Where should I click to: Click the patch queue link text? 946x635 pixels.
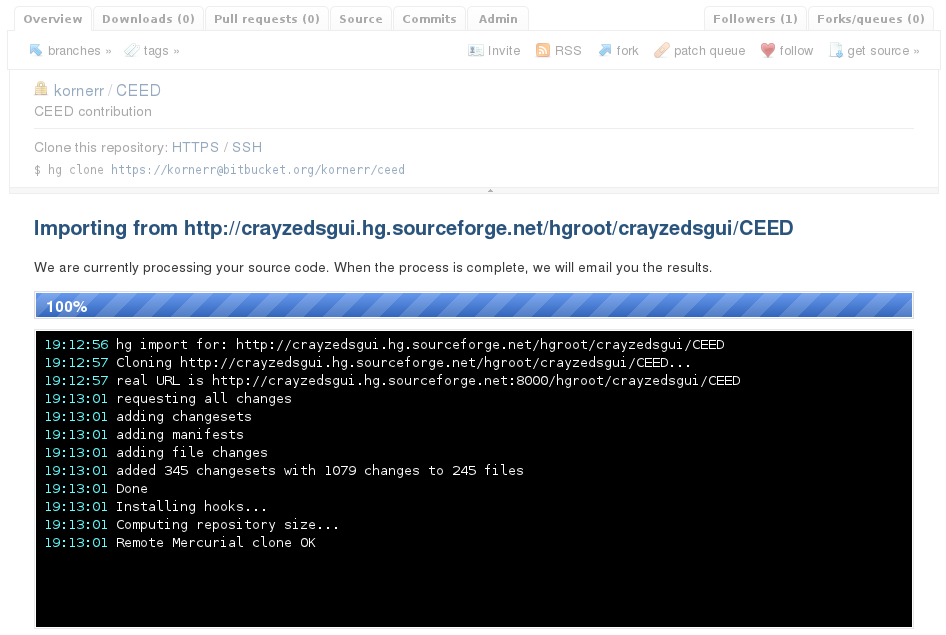(x=710, y=51)
